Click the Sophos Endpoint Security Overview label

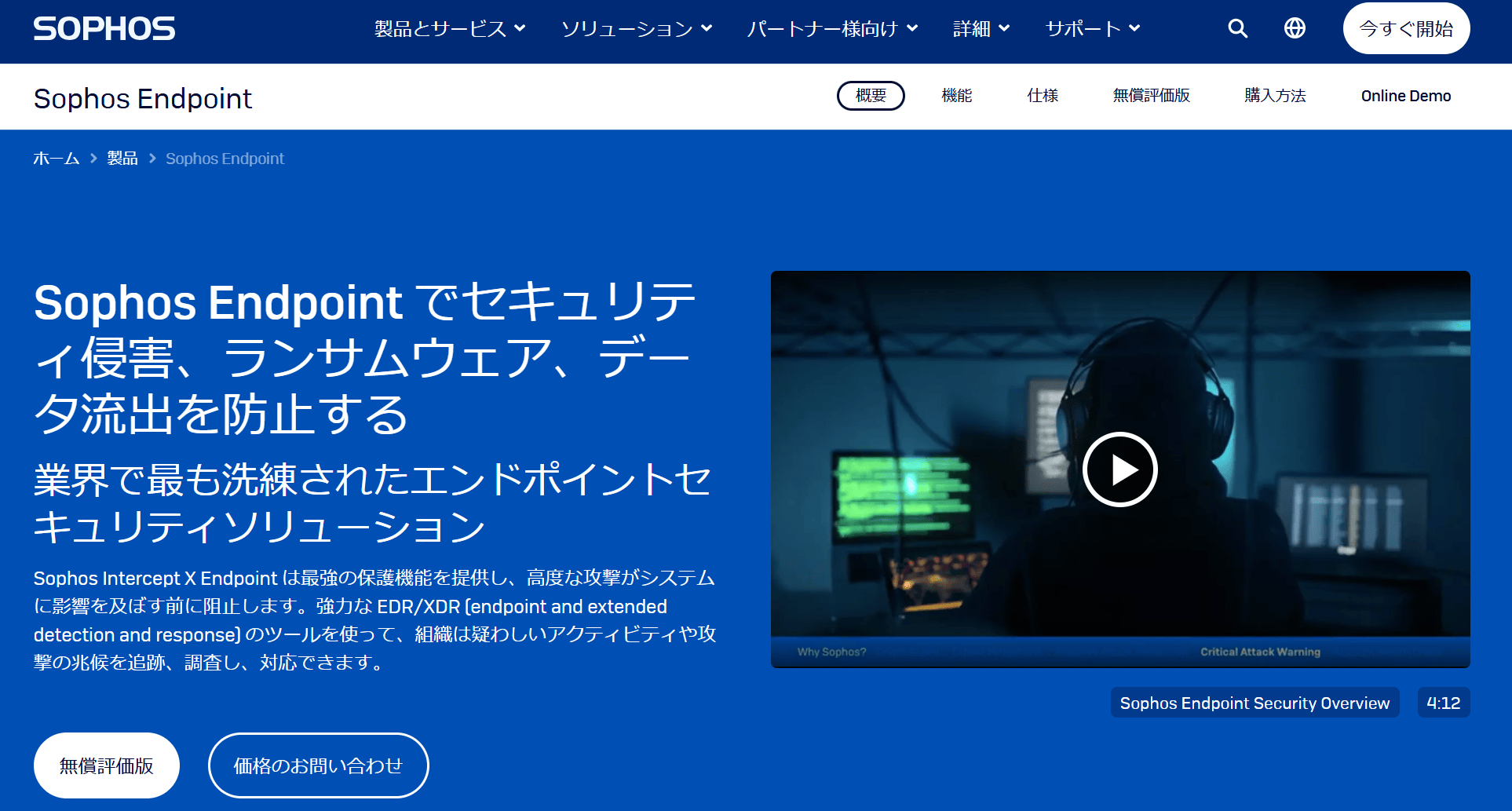pyautogui.click(x=1255, y=703)
